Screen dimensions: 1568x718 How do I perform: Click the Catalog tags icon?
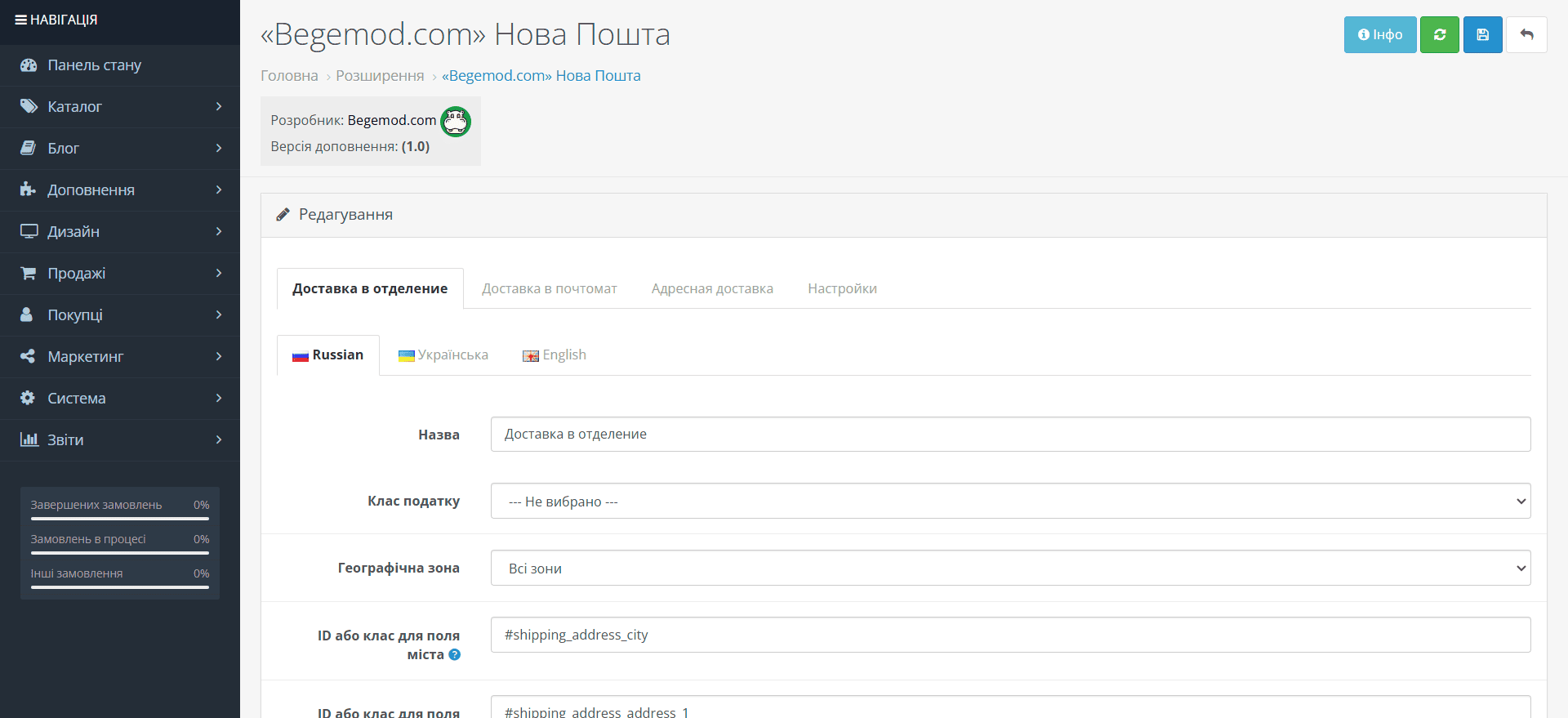[x=29, y=106]
